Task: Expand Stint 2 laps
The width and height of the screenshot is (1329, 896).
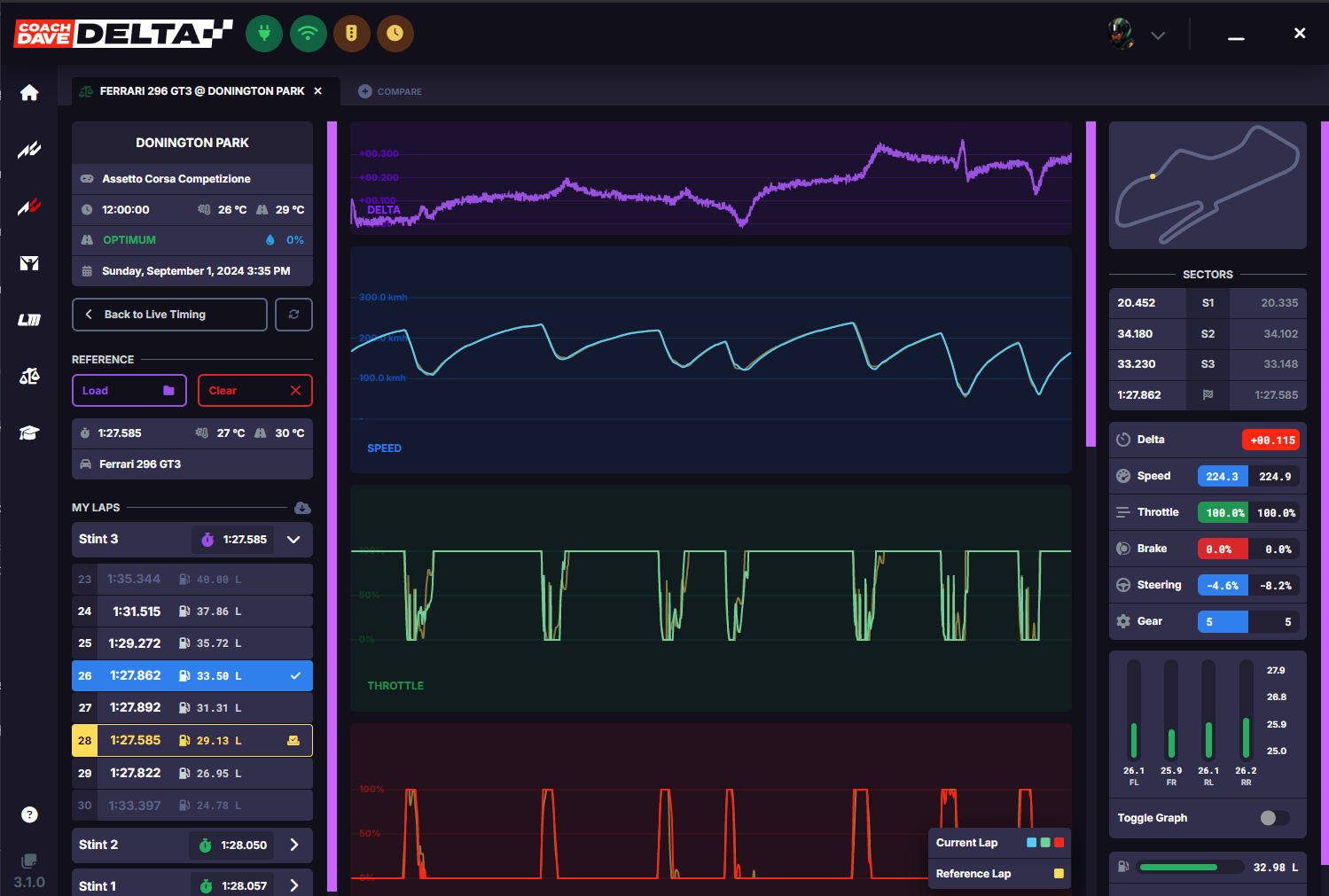Action: 294,845
